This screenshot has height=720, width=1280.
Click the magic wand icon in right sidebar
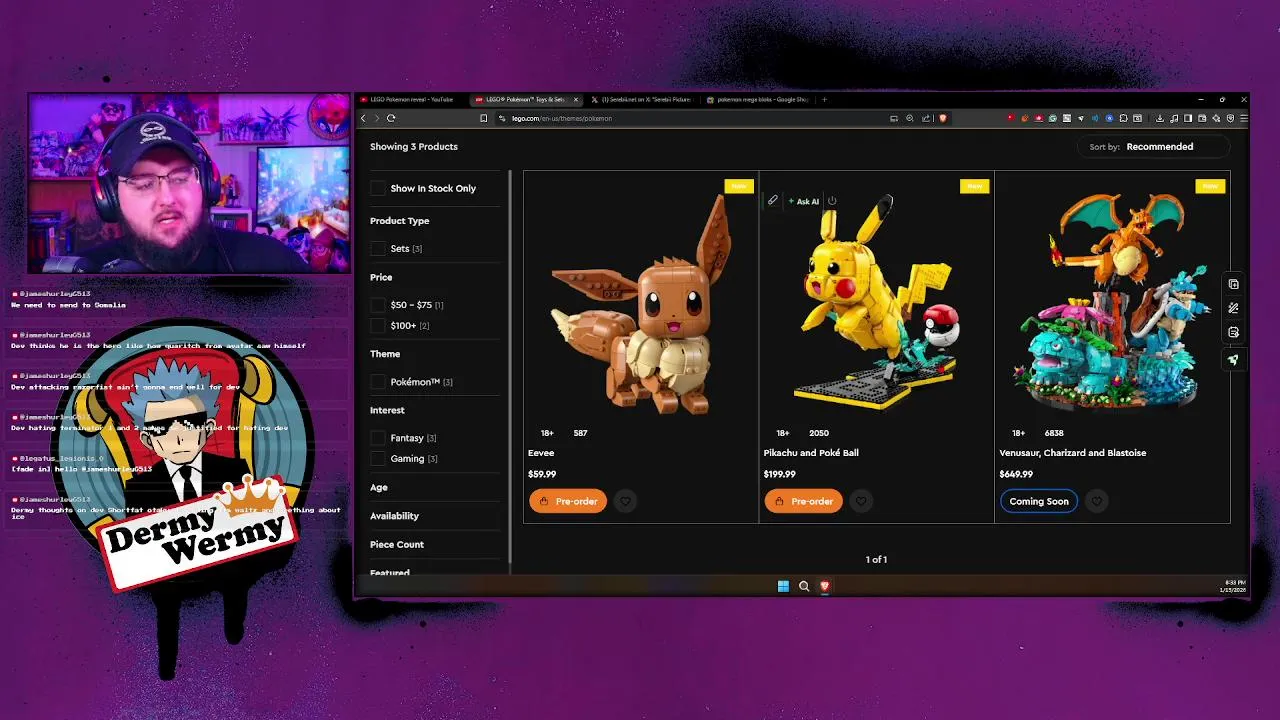coord(1233,308)
